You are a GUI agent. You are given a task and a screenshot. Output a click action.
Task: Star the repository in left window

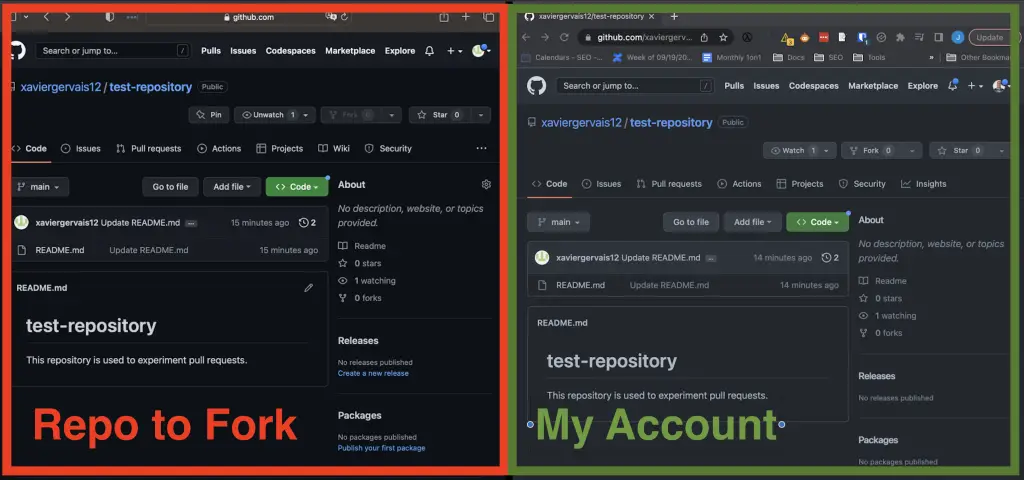tap(439, 115)
